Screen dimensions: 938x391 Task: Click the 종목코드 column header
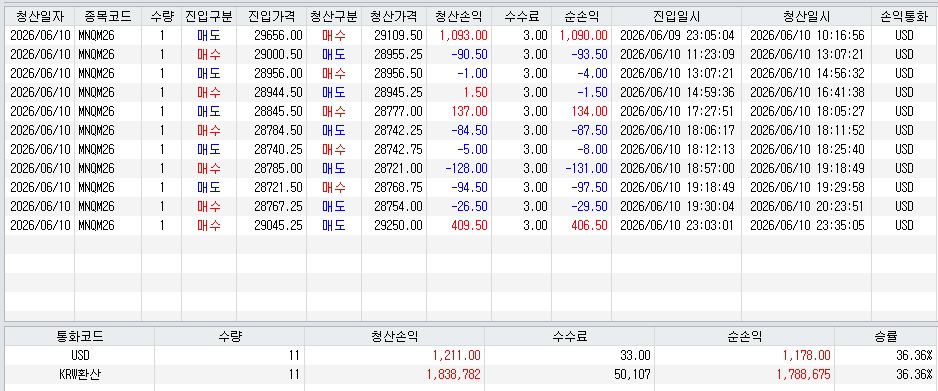click(108, 16)
